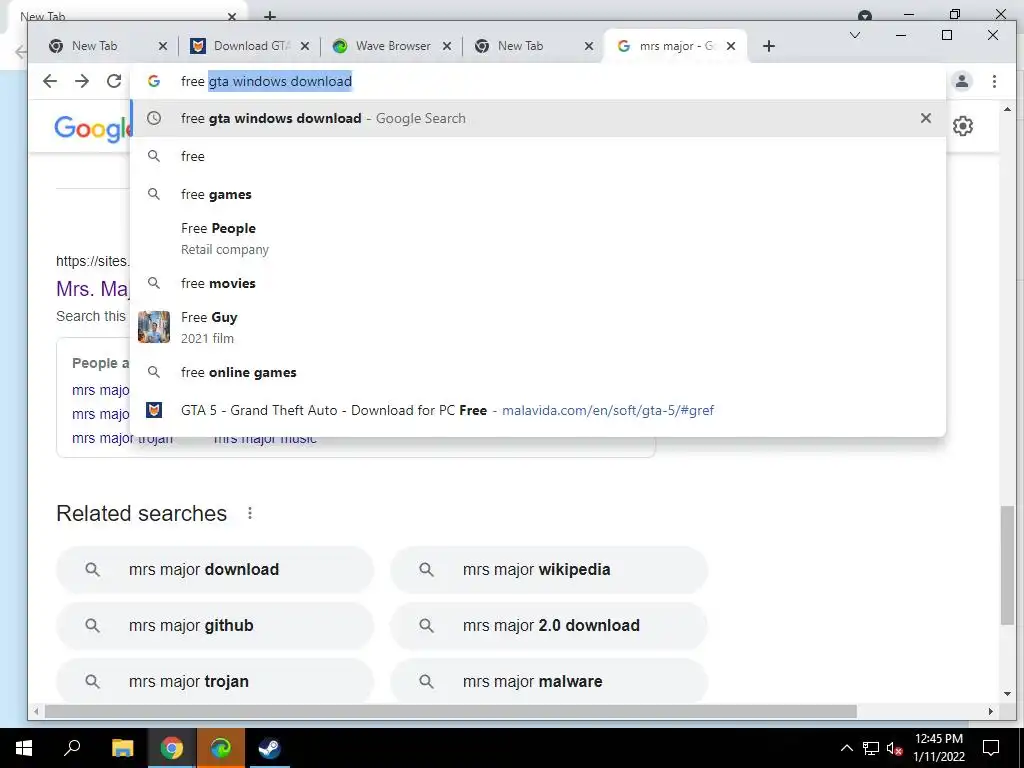Remove the 'free gta windows download' suggestion
This screenshot has width=1024, height=768.
(x=925, y=118)
